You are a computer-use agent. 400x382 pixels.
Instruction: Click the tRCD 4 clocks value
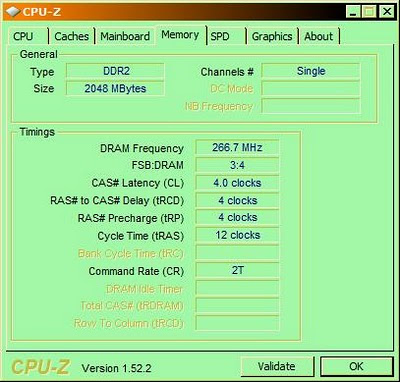pos(237,200)
